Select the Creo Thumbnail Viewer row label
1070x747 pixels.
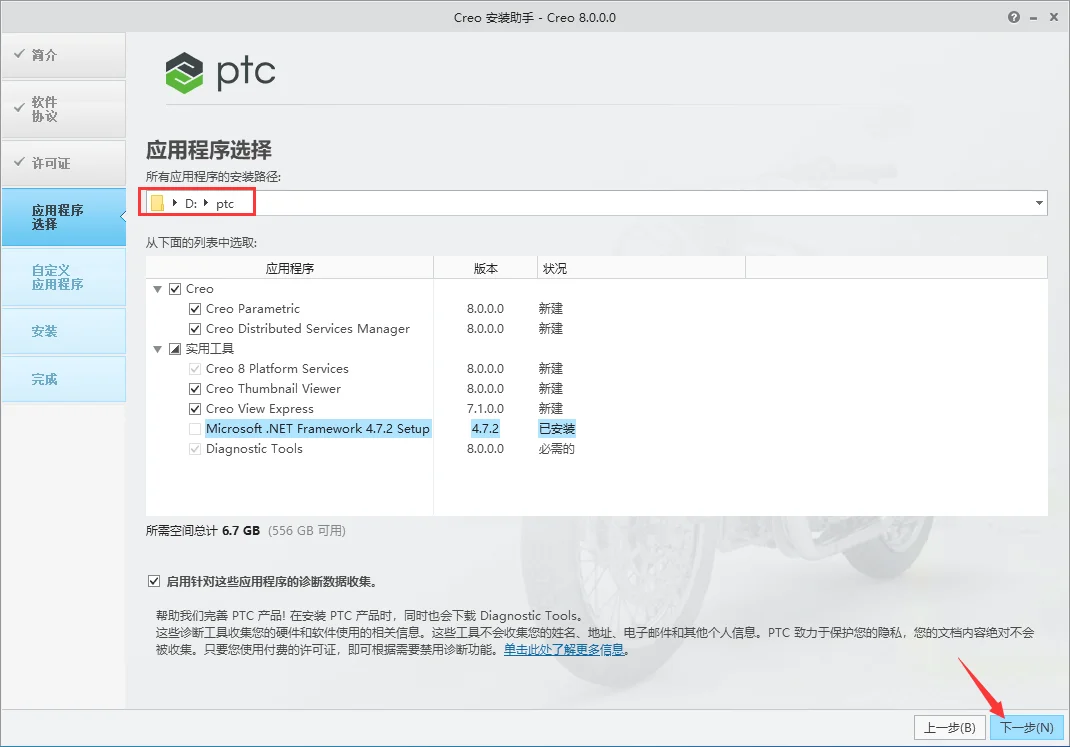(x=273, y=389)
